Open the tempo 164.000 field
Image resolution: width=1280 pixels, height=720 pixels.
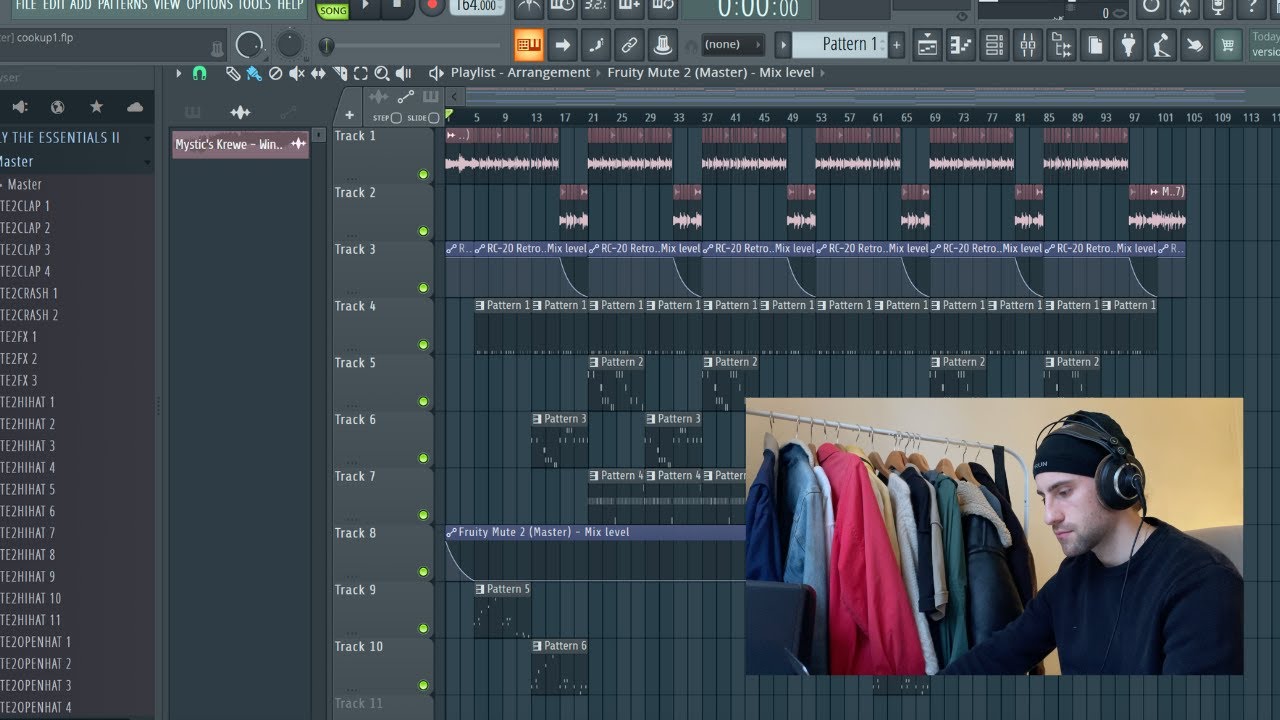476,6
